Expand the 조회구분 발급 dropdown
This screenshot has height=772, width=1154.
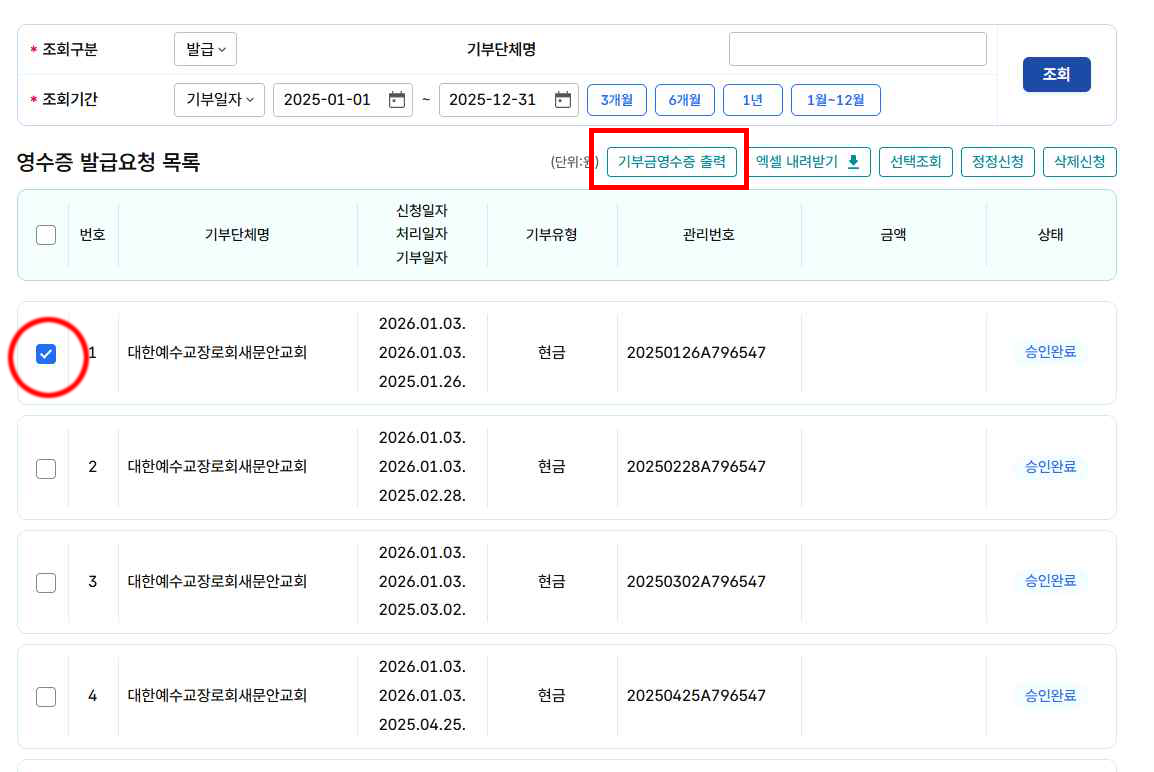click(205, 49)
